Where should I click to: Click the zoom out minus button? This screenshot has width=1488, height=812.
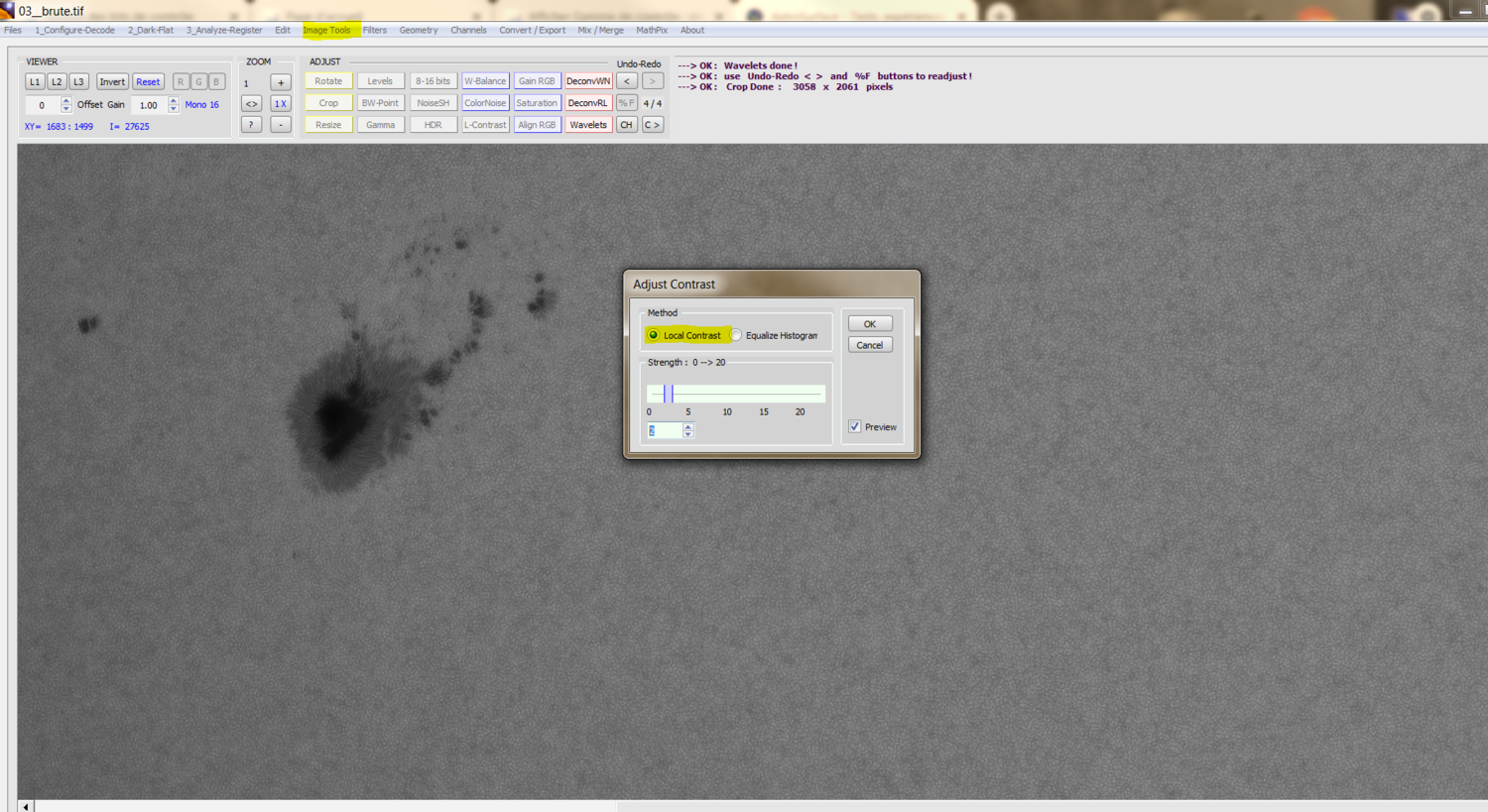(281, 125)
